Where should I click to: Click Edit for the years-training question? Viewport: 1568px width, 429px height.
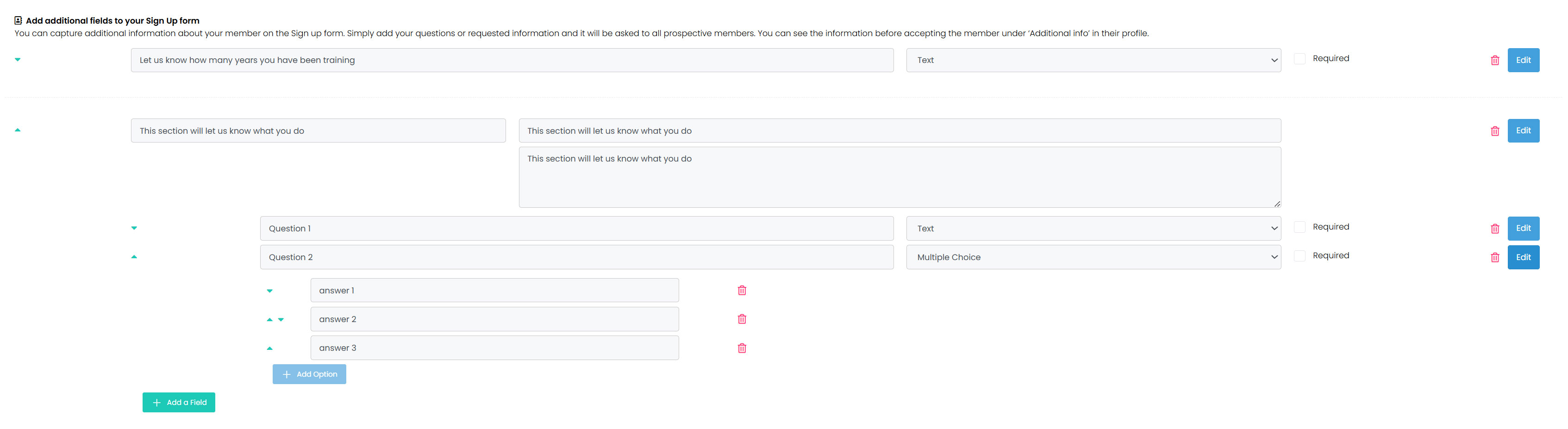[1523, 60]
